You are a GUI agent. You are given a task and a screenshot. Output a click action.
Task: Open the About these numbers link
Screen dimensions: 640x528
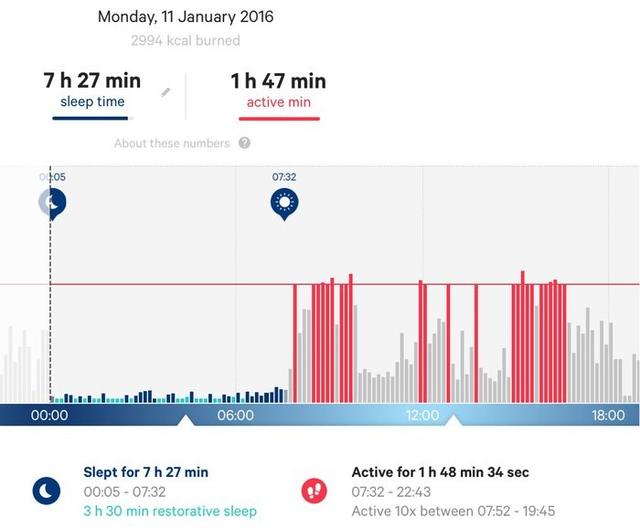172,143
